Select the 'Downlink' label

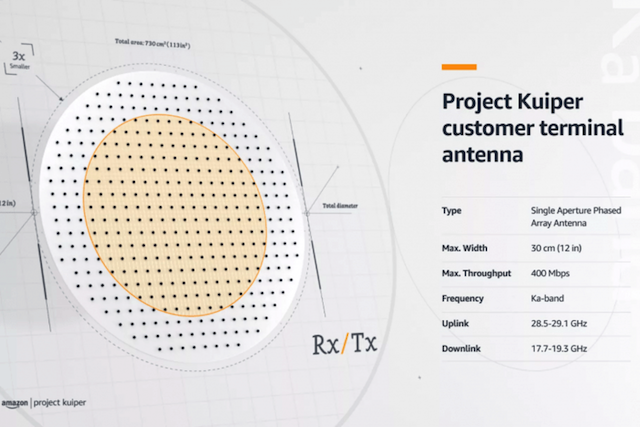[x=461, y=349]
